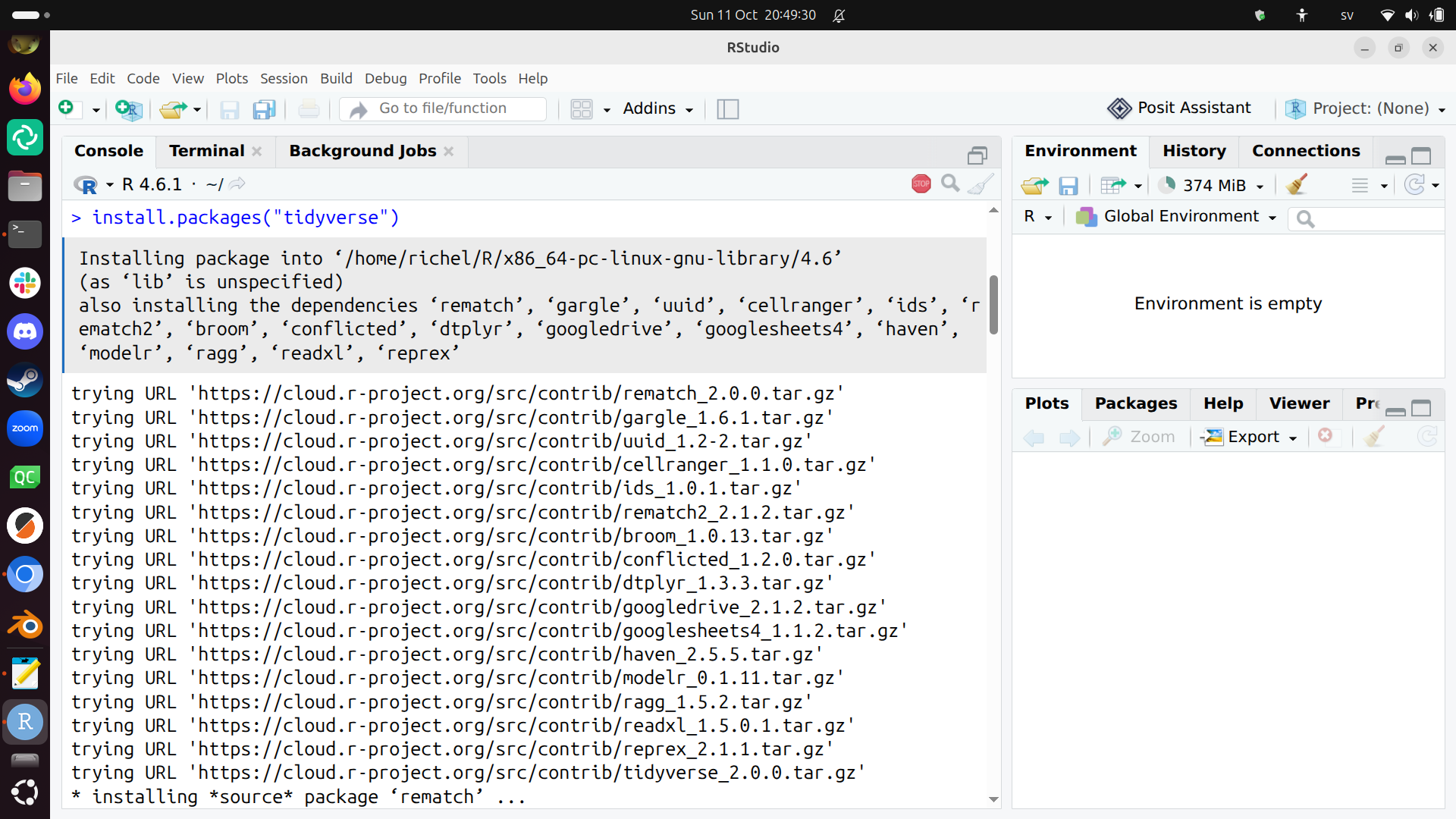Save workspace icon in Environment pane
Viewport: 1456px width, 819px height.
tap(1068, 185)
